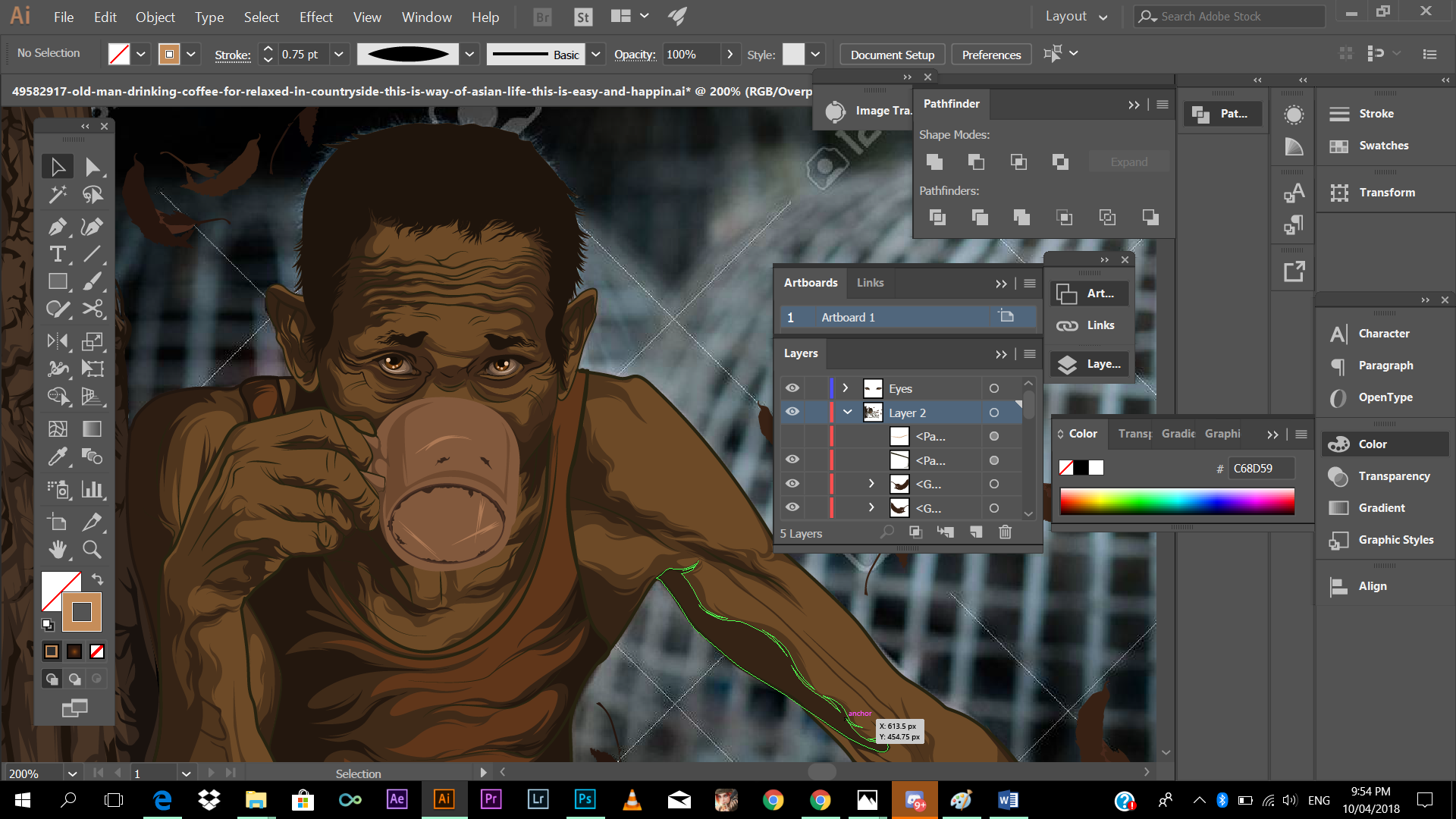Select the Zoom tool
Screen dimensions: 1456x819
pos(93,549)
